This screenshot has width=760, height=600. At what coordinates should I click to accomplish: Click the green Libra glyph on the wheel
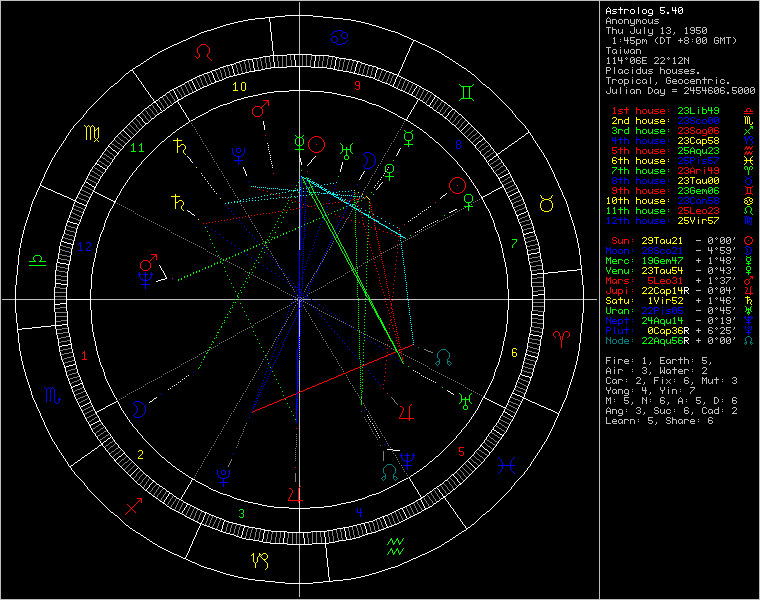tap(35, 259)
